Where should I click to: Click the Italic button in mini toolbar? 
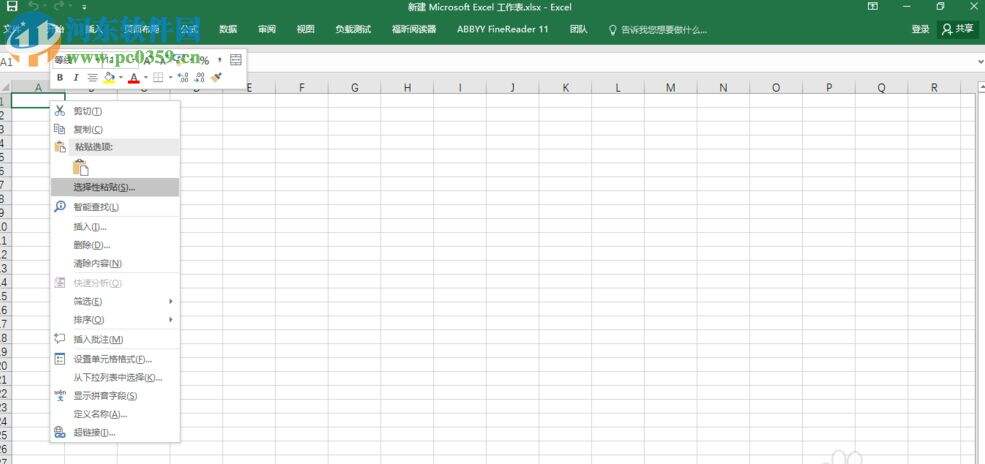[x=75, y=78]
